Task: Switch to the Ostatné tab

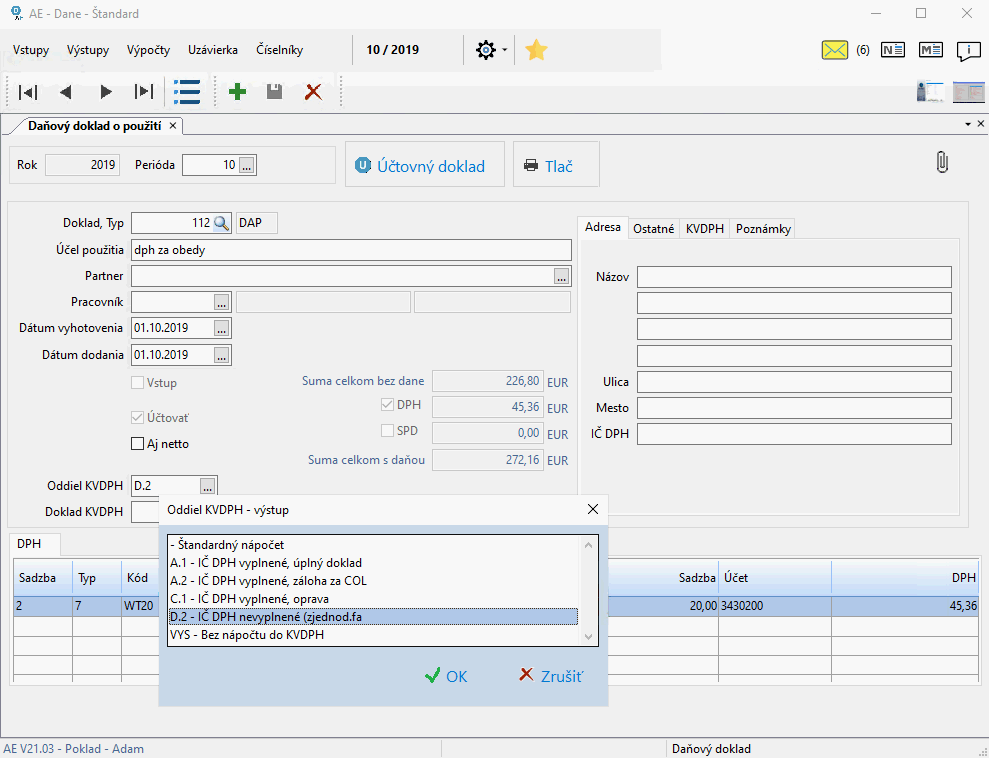Action: click(653, 229)
